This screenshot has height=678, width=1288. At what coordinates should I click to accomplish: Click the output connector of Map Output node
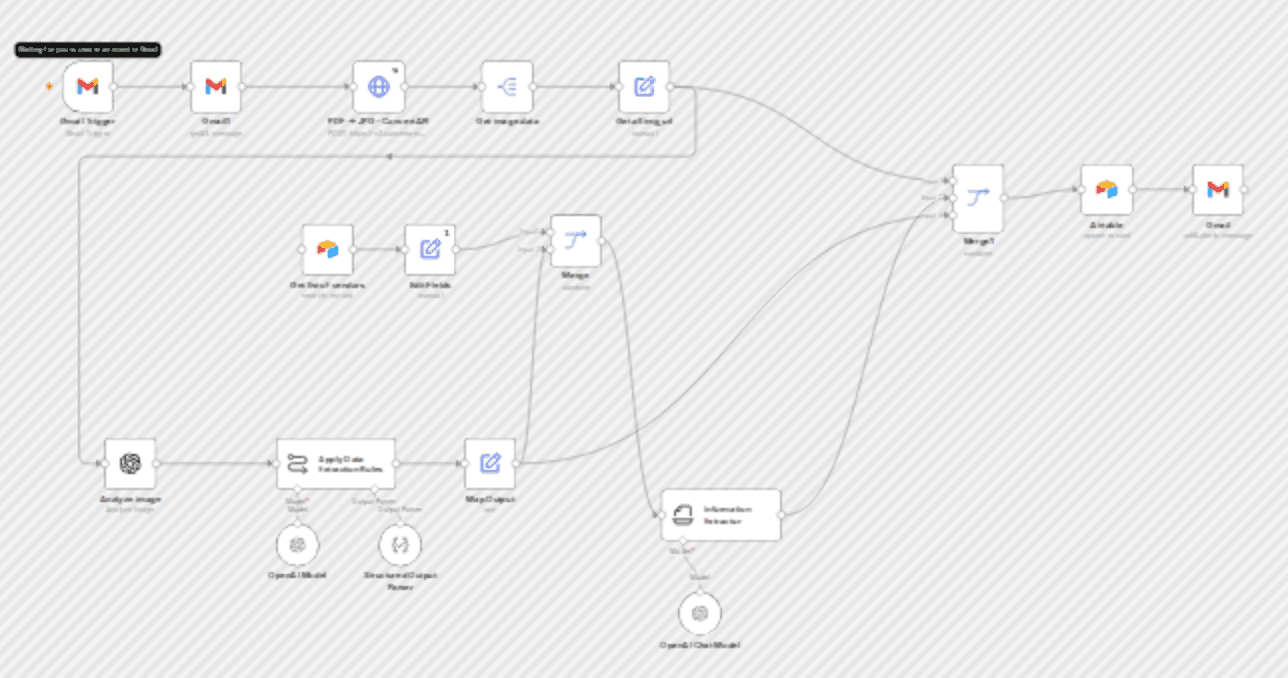516,463
